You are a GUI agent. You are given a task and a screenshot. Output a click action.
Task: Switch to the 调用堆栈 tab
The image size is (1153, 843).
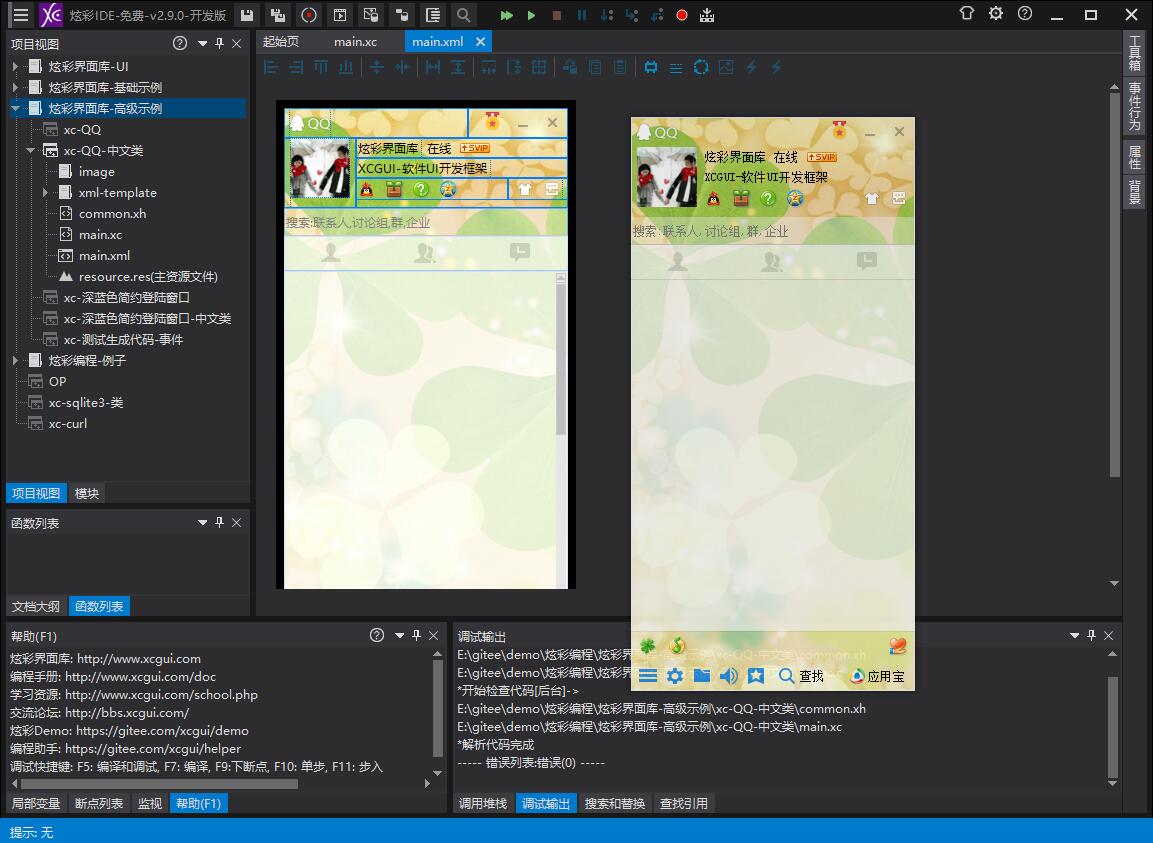(x=483, y=803)
